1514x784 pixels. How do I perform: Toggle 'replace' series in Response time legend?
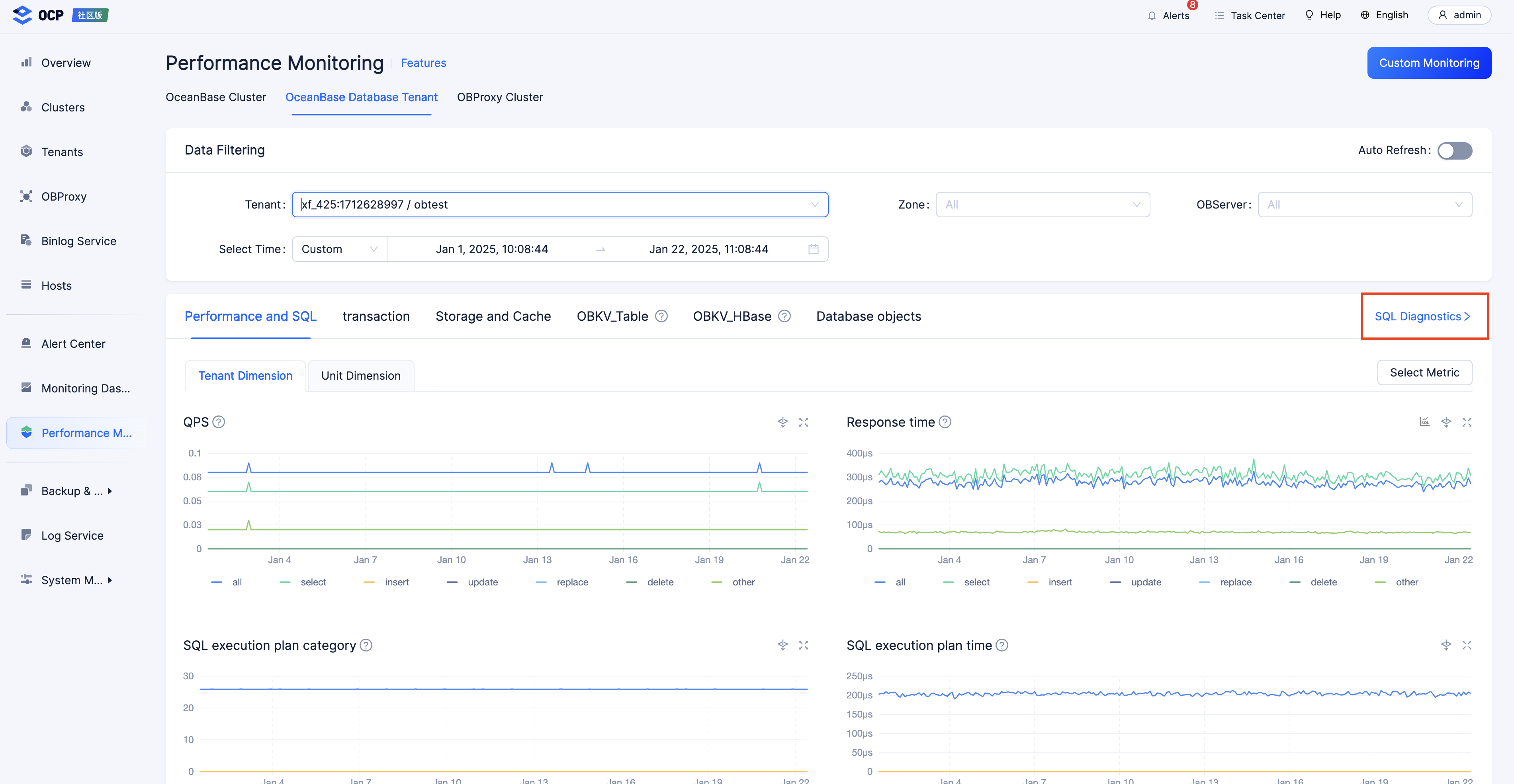point(1225,582)
